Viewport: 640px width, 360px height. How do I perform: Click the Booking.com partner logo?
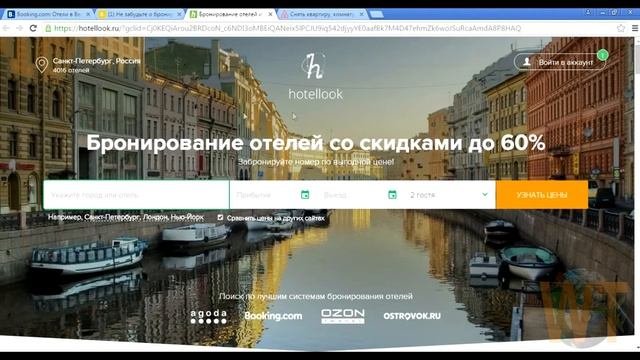tap(273, 316)
